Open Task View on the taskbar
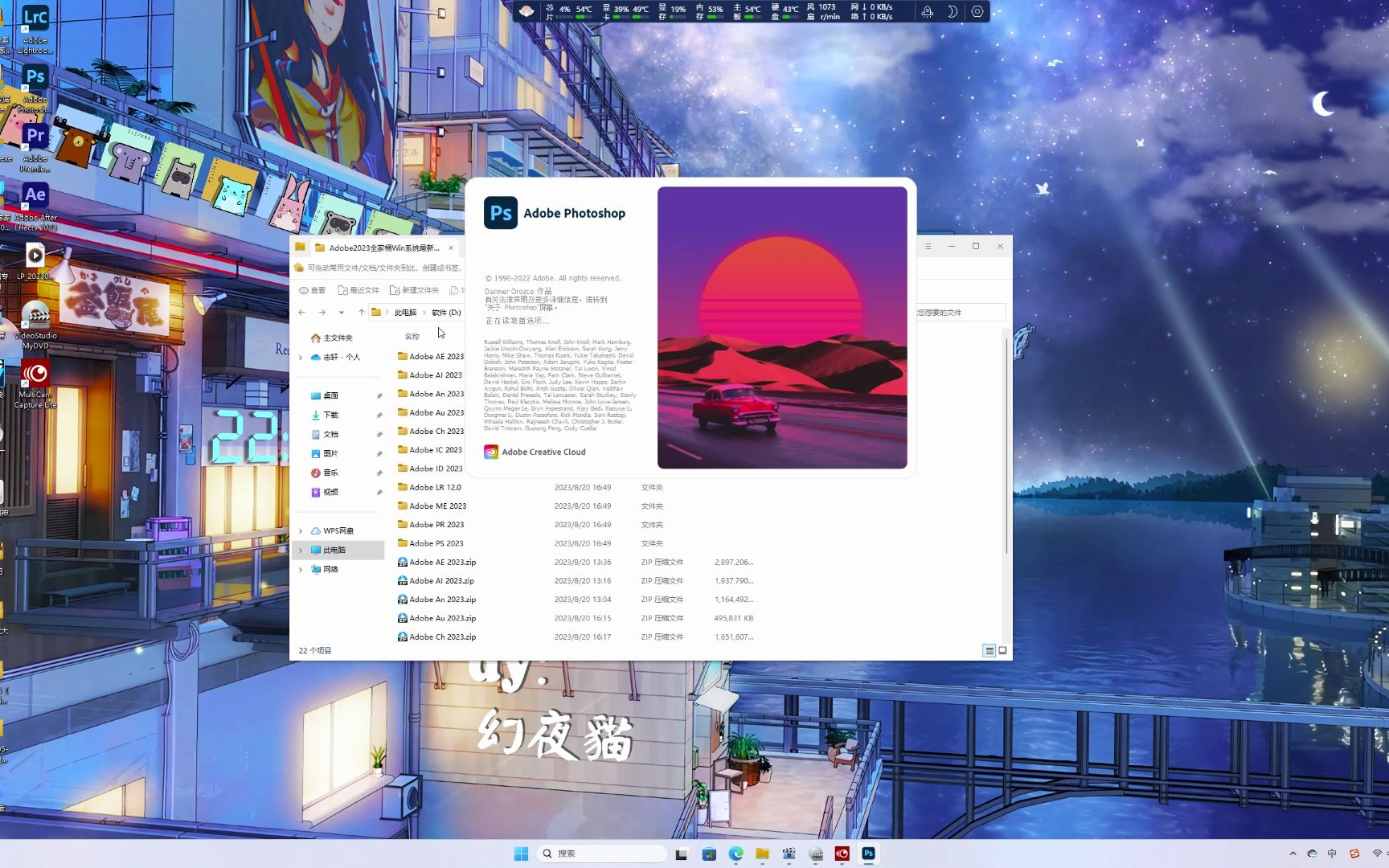Screen dimensions: 1389x868 click(682, 854)
